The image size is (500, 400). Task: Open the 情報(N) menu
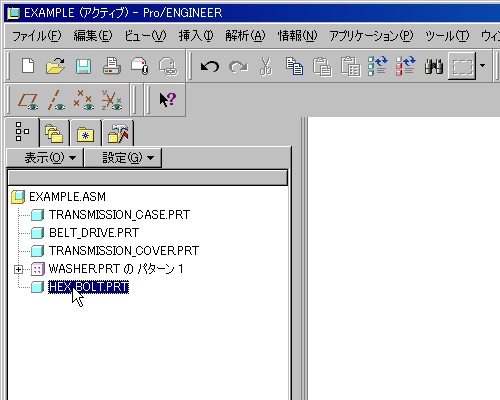click(x=297, y=36)
